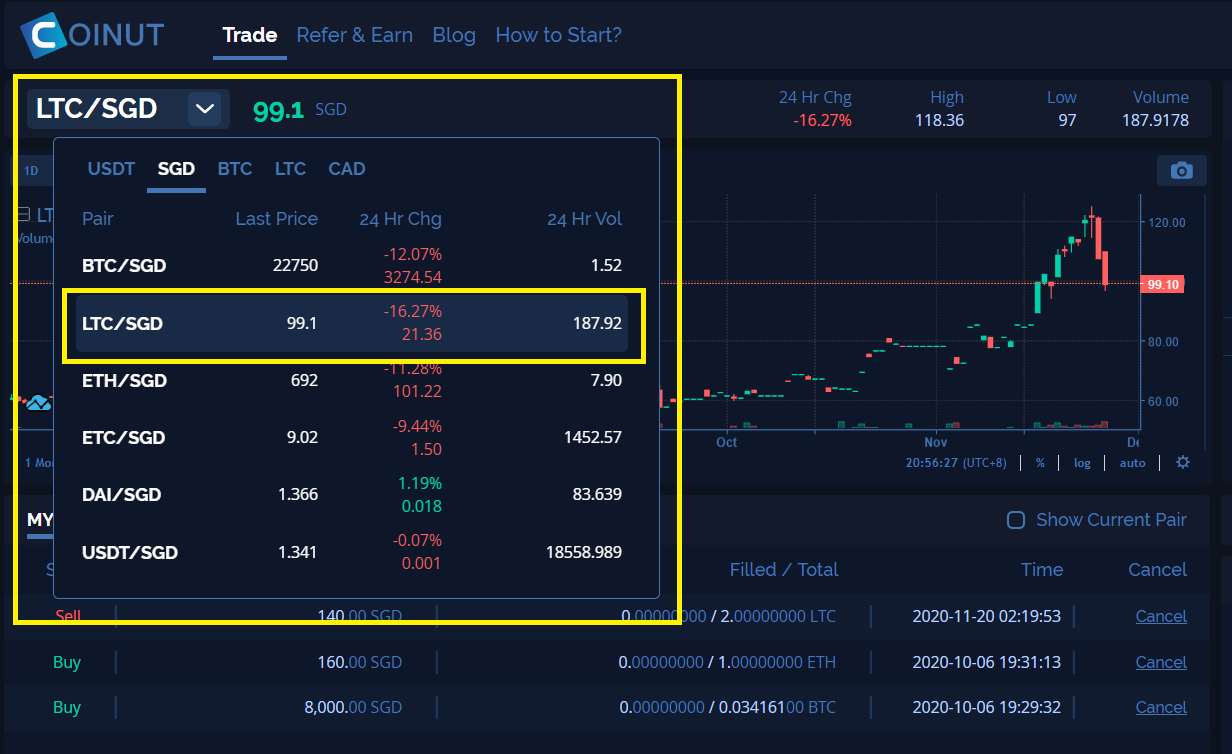Click the ETC/SGD volume 1452.57
The height and width of the screenshot is (754, 1232).
(593, 438)
